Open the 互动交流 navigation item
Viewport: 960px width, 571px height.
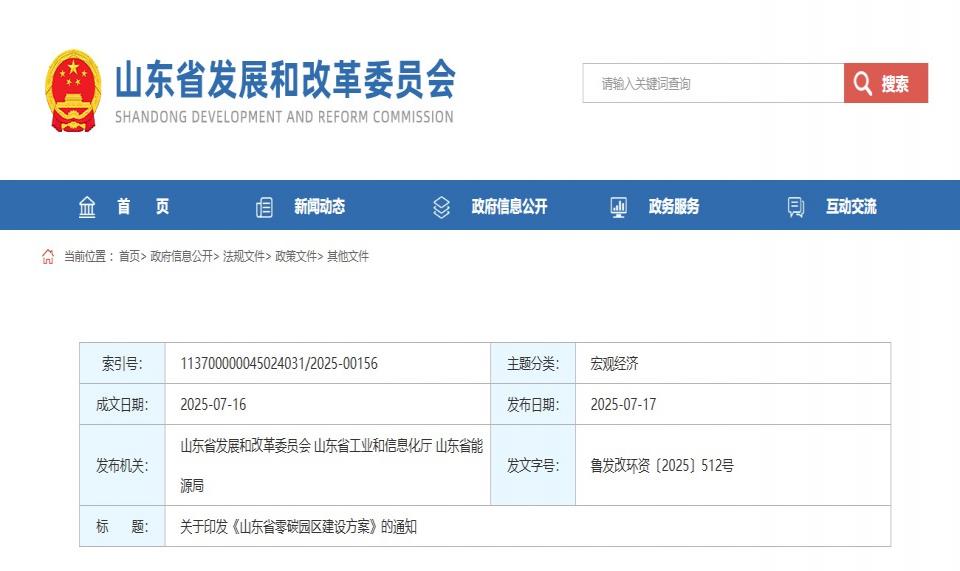point(851,206)
